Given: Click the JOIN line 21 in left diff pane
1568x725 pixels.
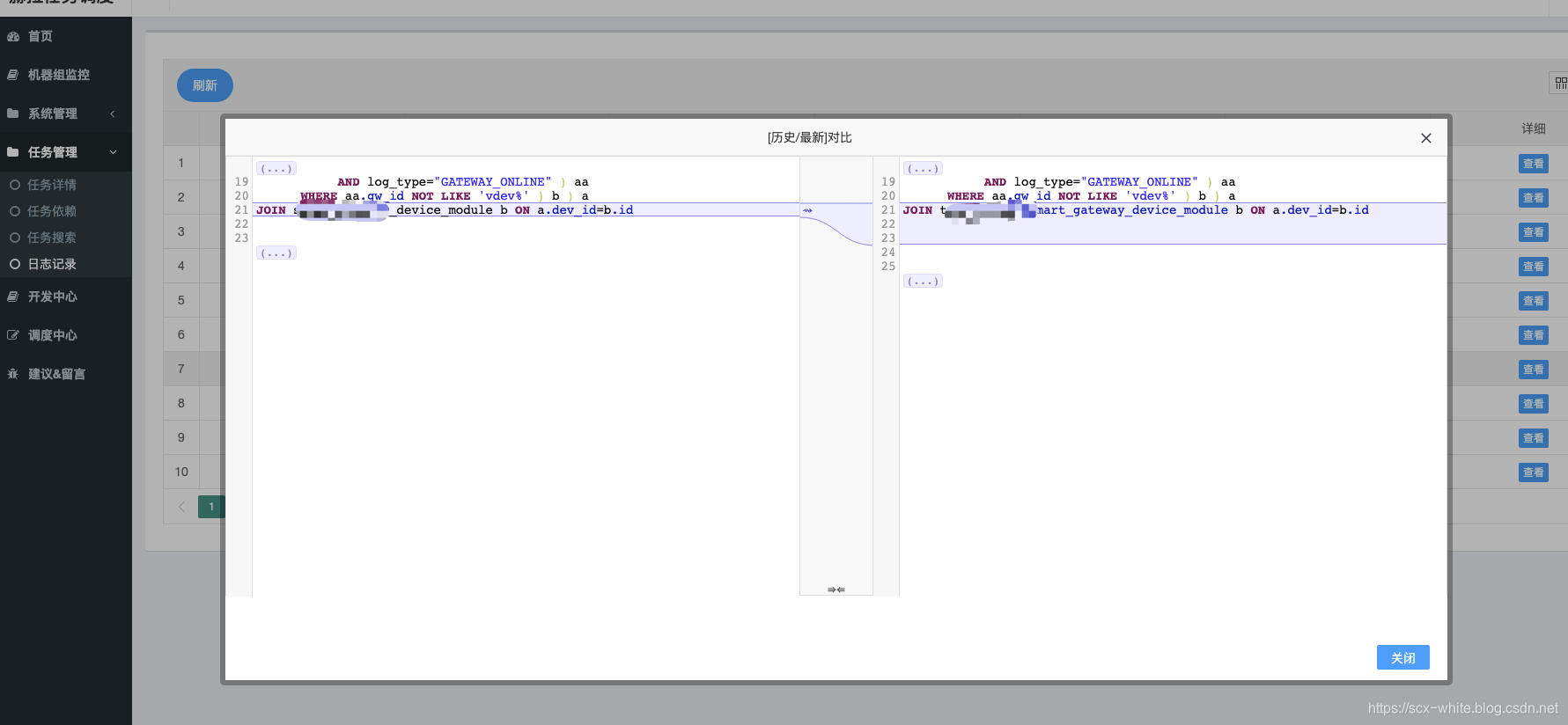Looking at the screenshot, I should point(526,210).
